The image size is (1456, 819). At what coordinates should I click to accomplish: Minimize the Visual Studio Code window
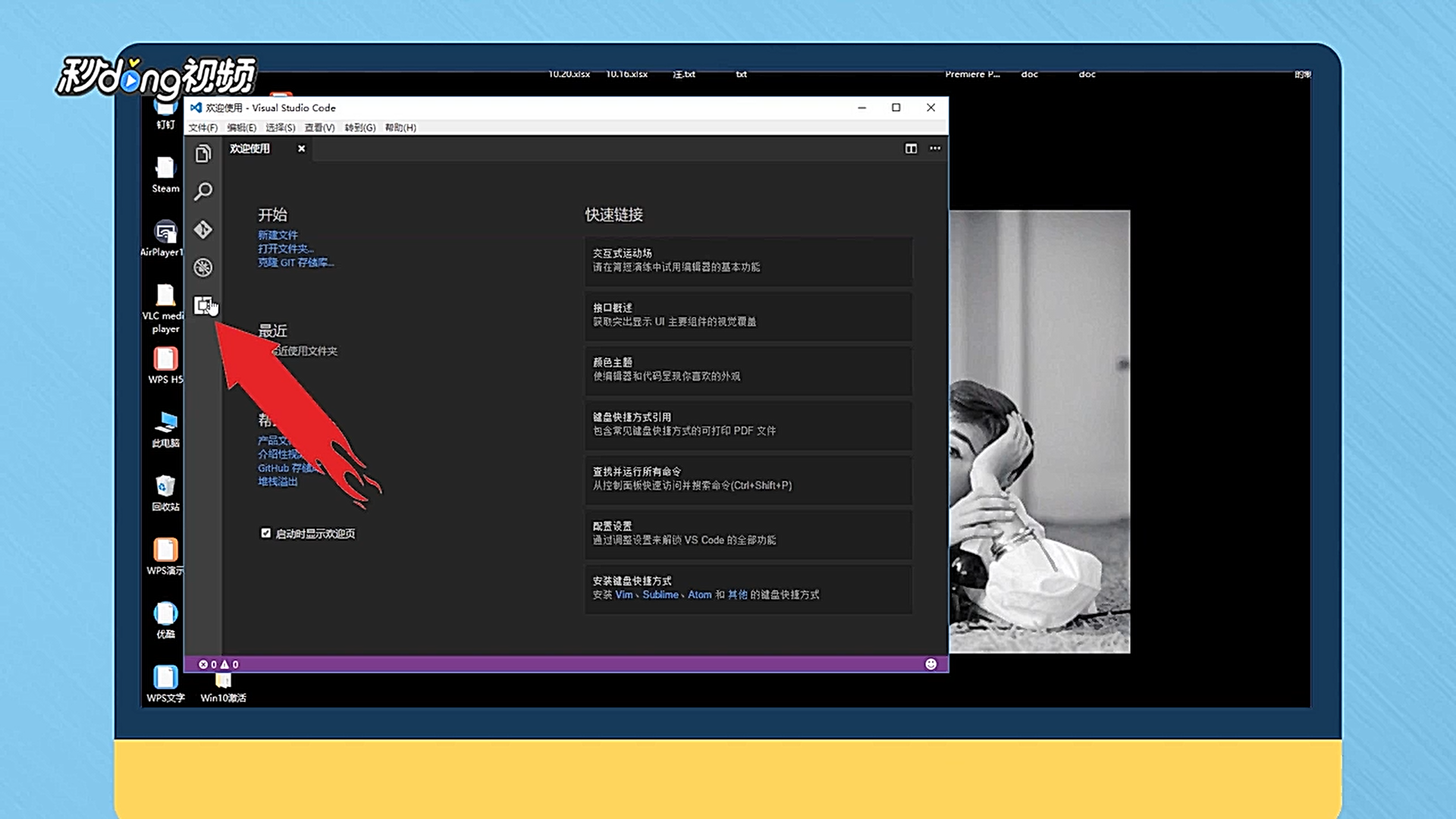861,108
